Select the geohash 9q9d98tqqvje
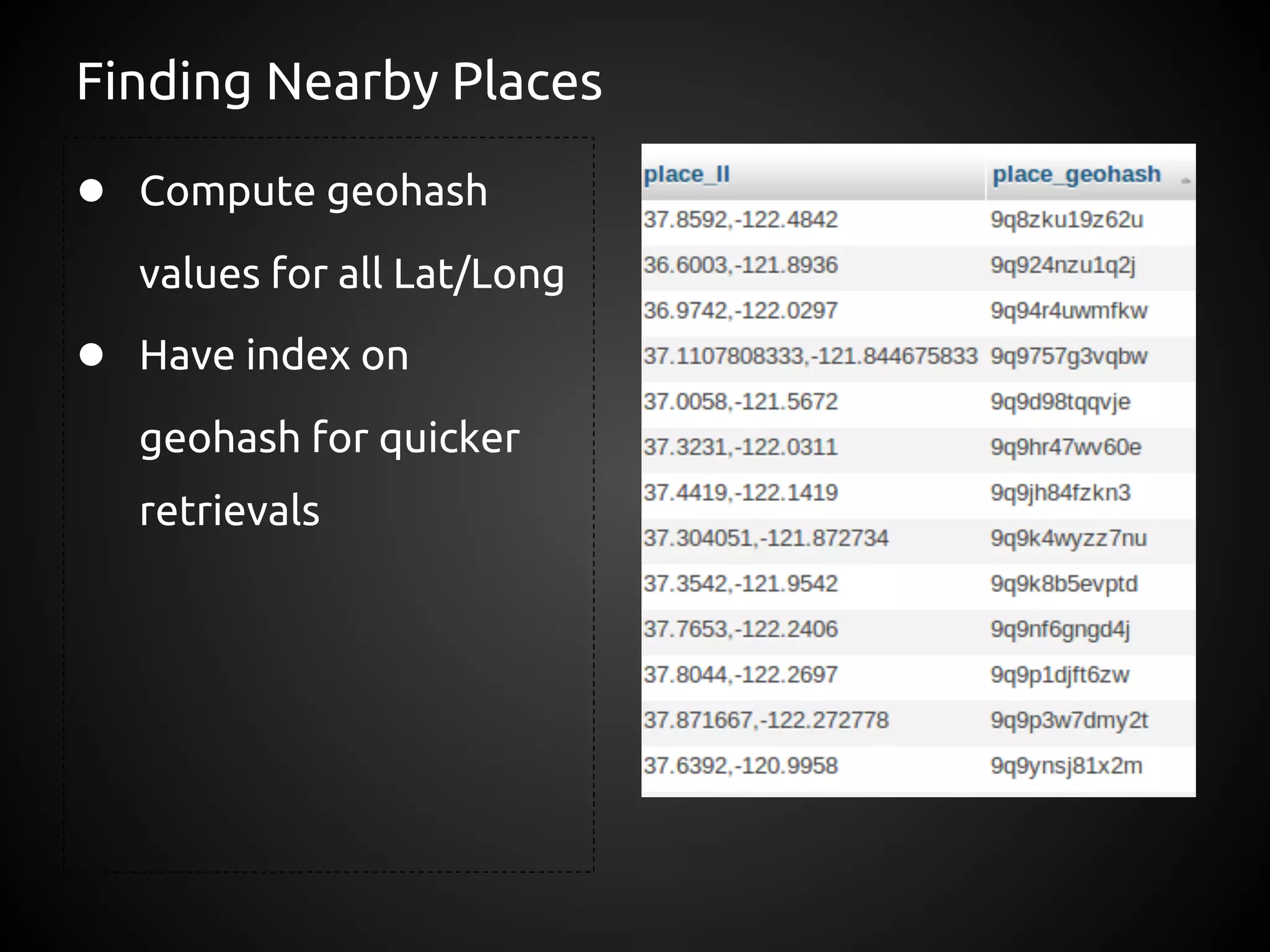Viewport: 1270px width, 952px height. pyautogui.click(x=1060, y=403)
